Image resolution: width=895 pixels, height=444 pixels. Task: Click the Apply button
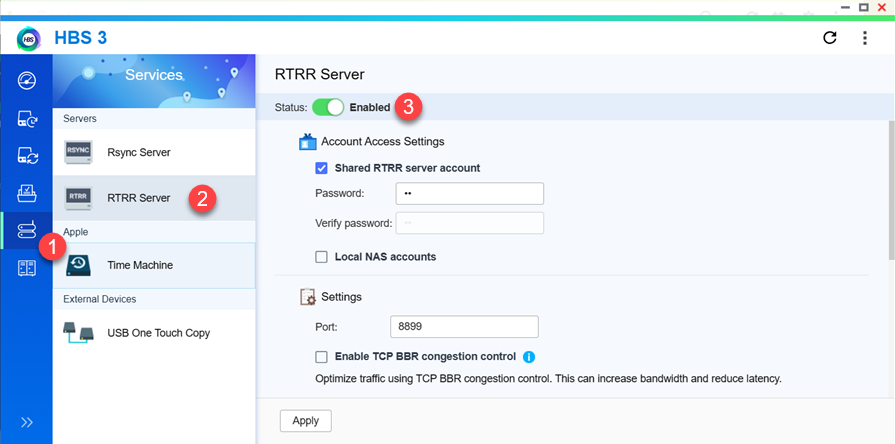coord(305,421)
